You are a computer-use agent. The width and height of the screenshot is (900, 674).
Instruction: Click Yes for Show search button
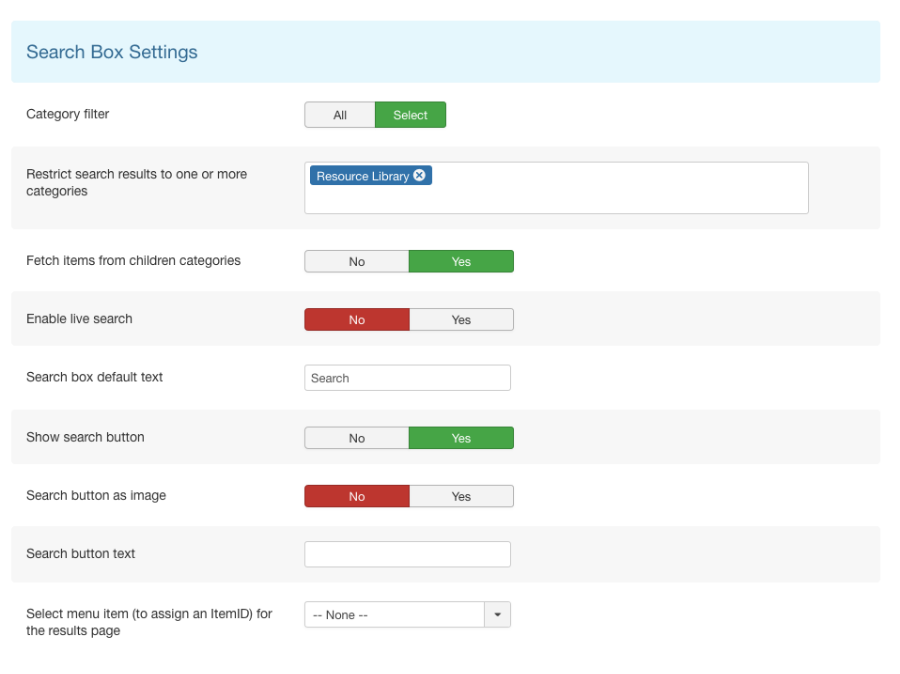(x=461, y=438)
